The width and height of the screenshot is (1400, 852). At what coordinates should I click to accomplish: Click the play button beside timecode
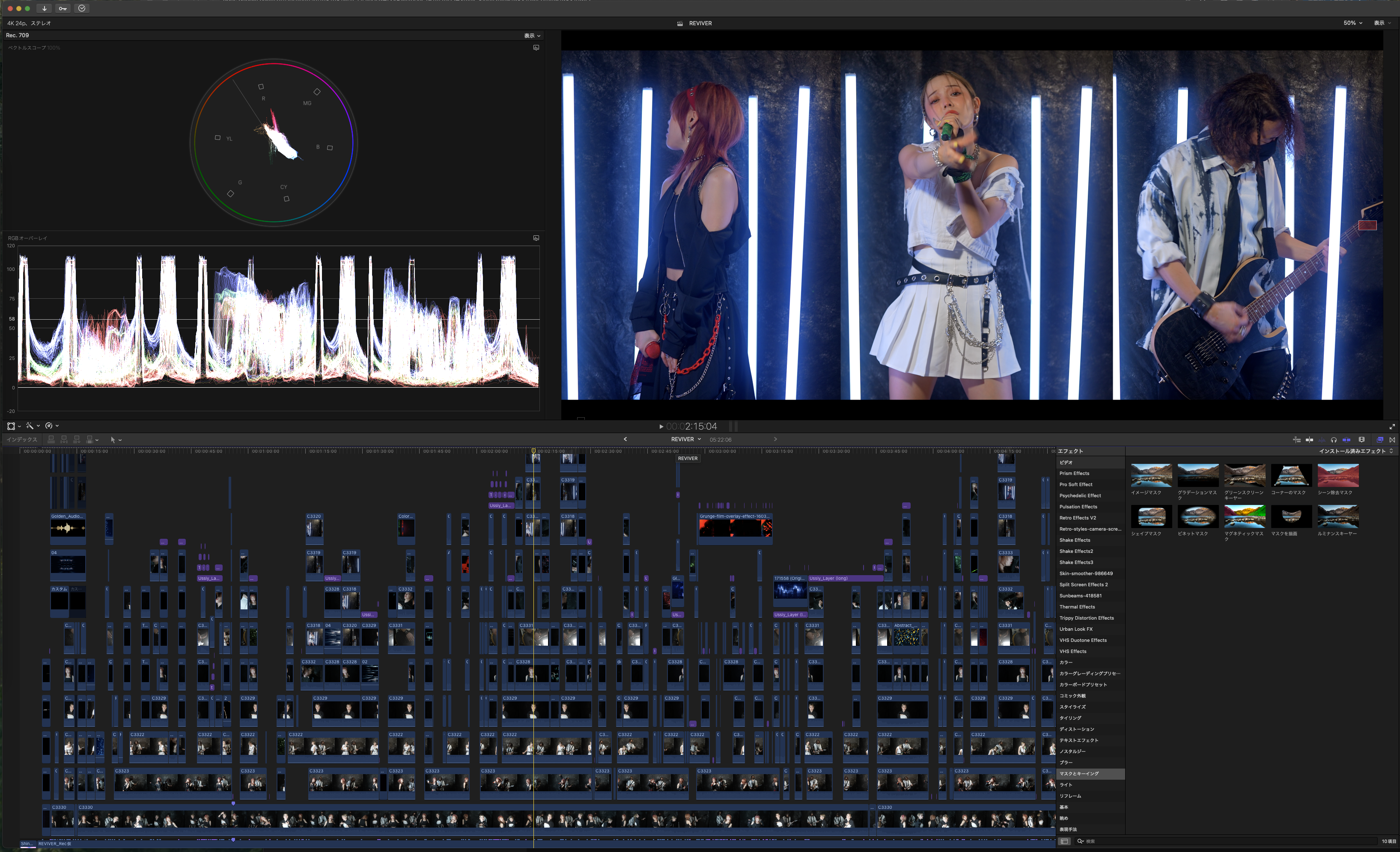pos(661,427)
